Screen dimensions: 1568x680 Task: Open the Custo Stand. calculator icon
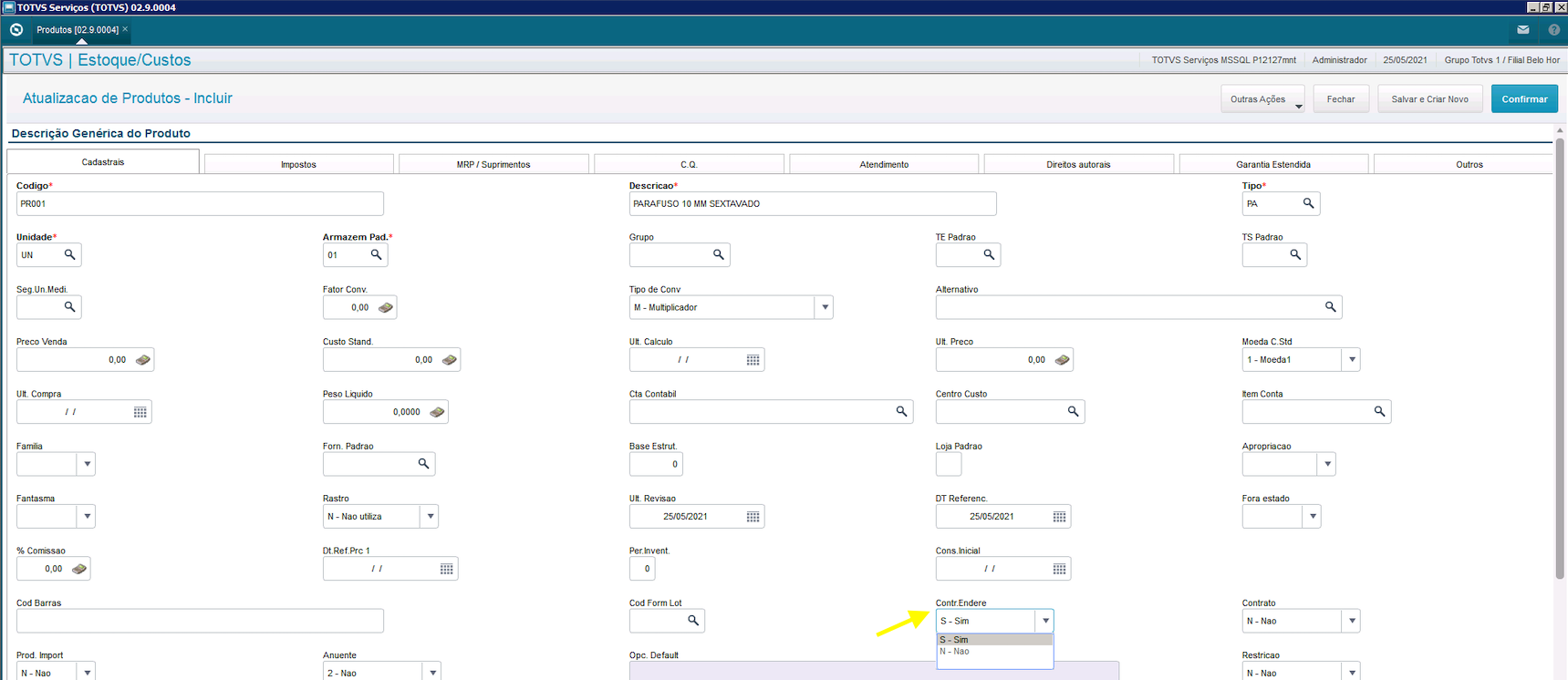[450, 360]
